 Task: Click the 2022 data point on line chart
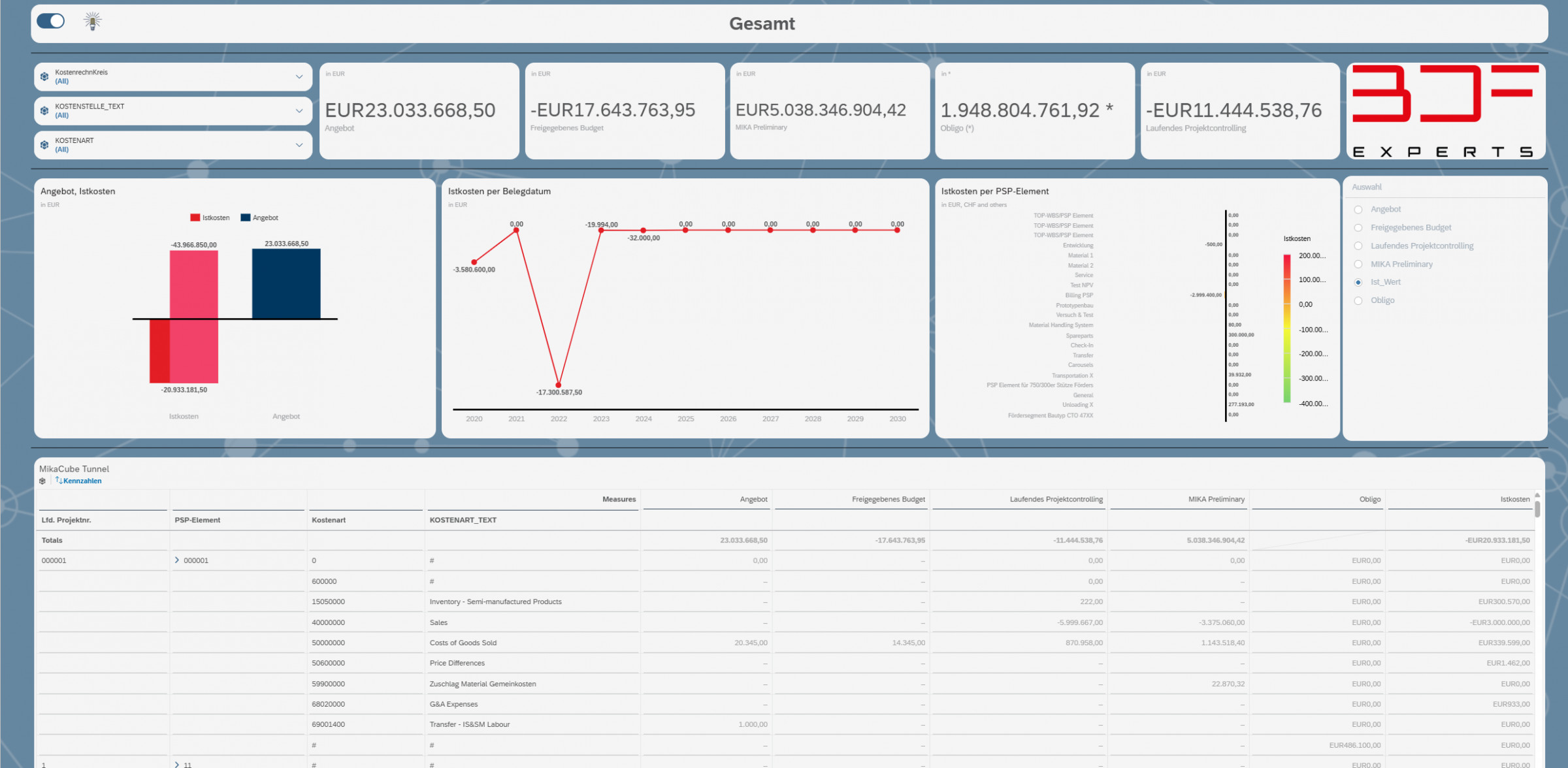(x=559, y=385)
